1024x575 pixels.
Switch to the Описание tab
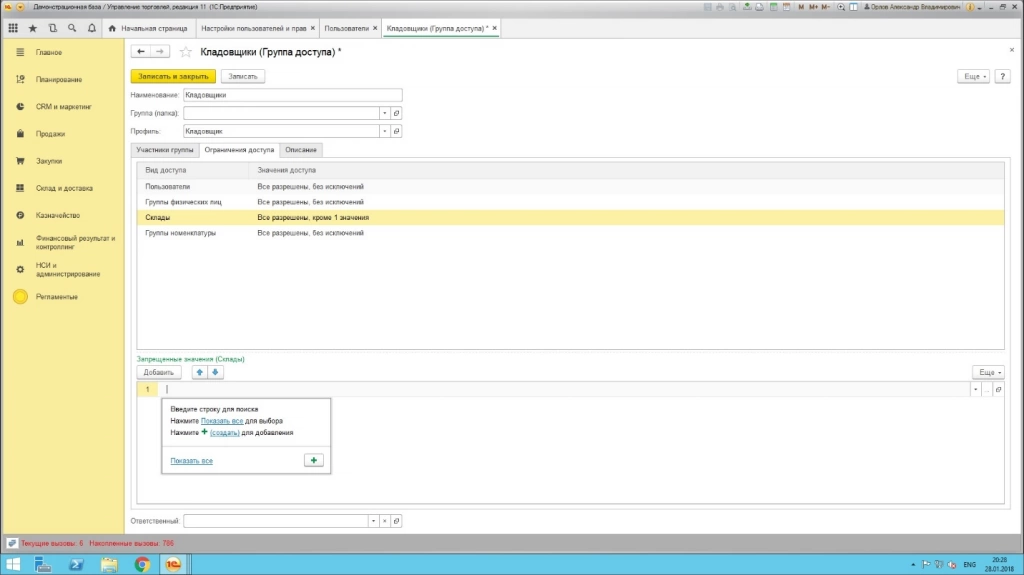(x=300, y=150)
